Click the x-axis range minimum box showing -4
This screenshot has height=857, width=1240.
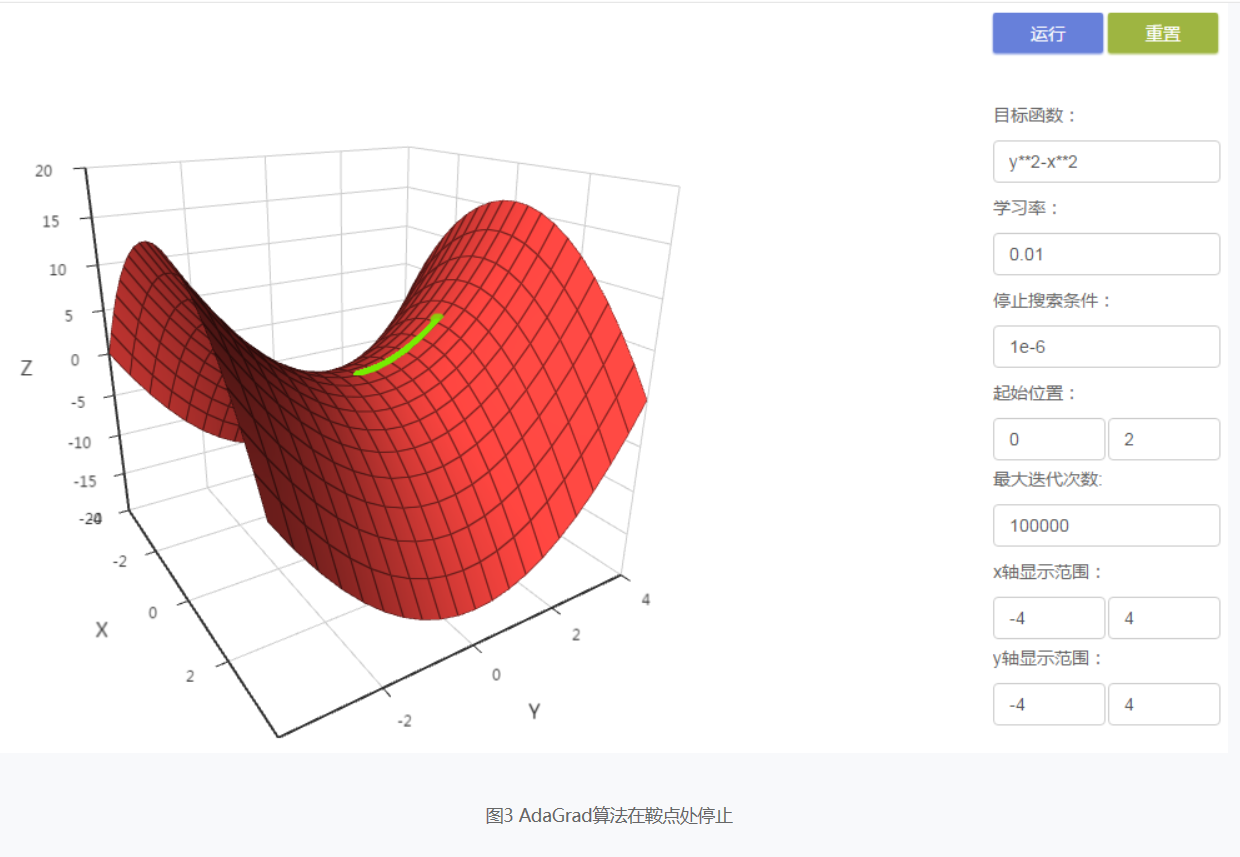1048,617
